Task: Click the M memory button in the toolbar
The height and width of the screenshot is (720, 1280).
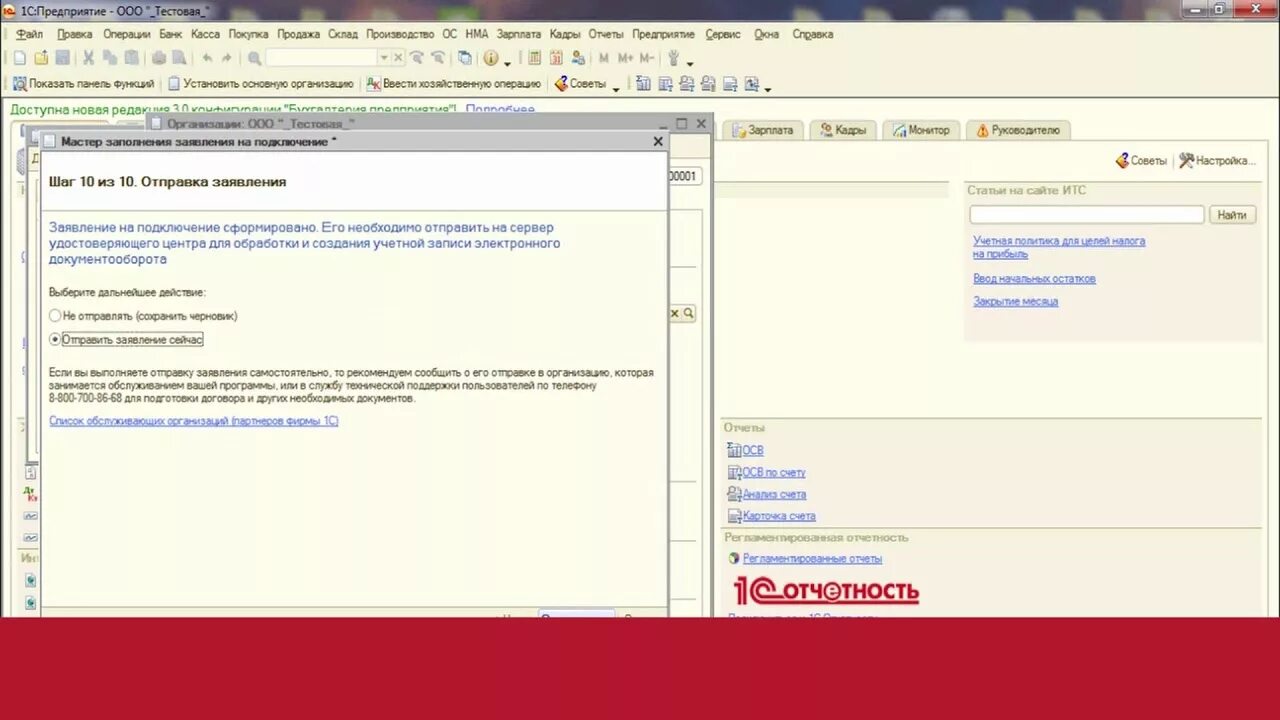Action: click(603, 58)
